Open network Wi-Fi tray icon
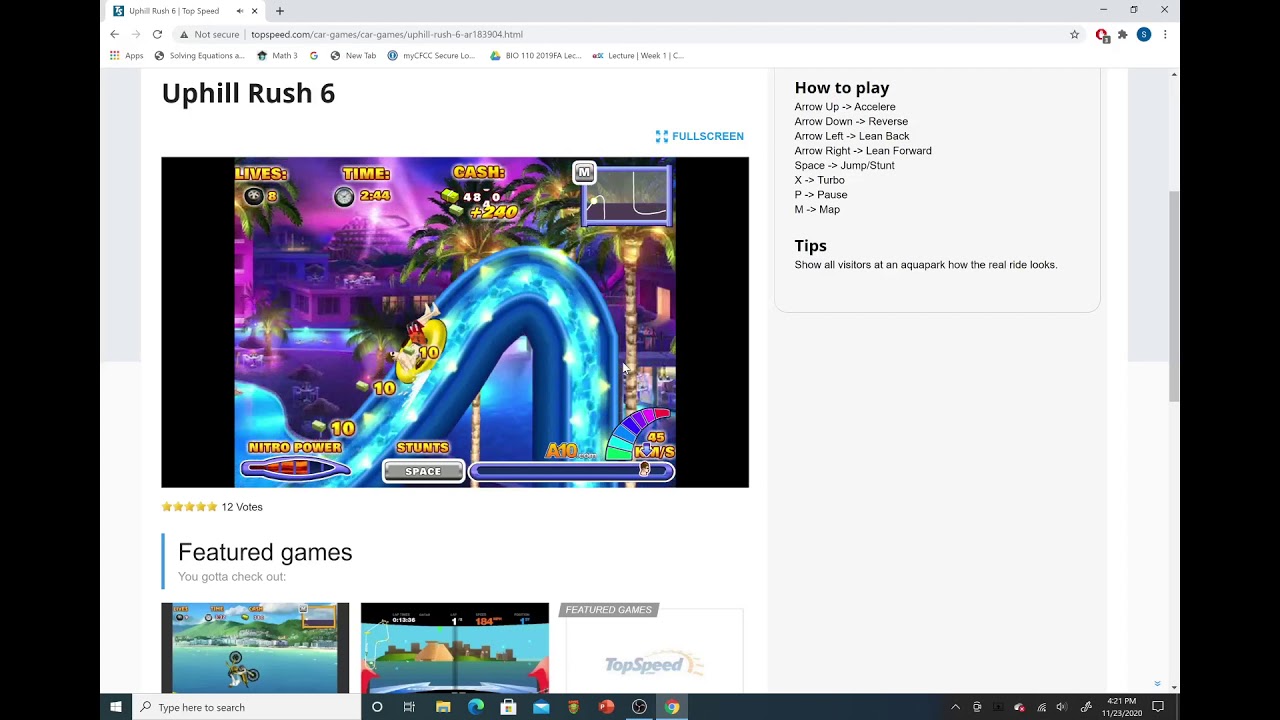The image size is (1280, 720). pos(1041,707)
